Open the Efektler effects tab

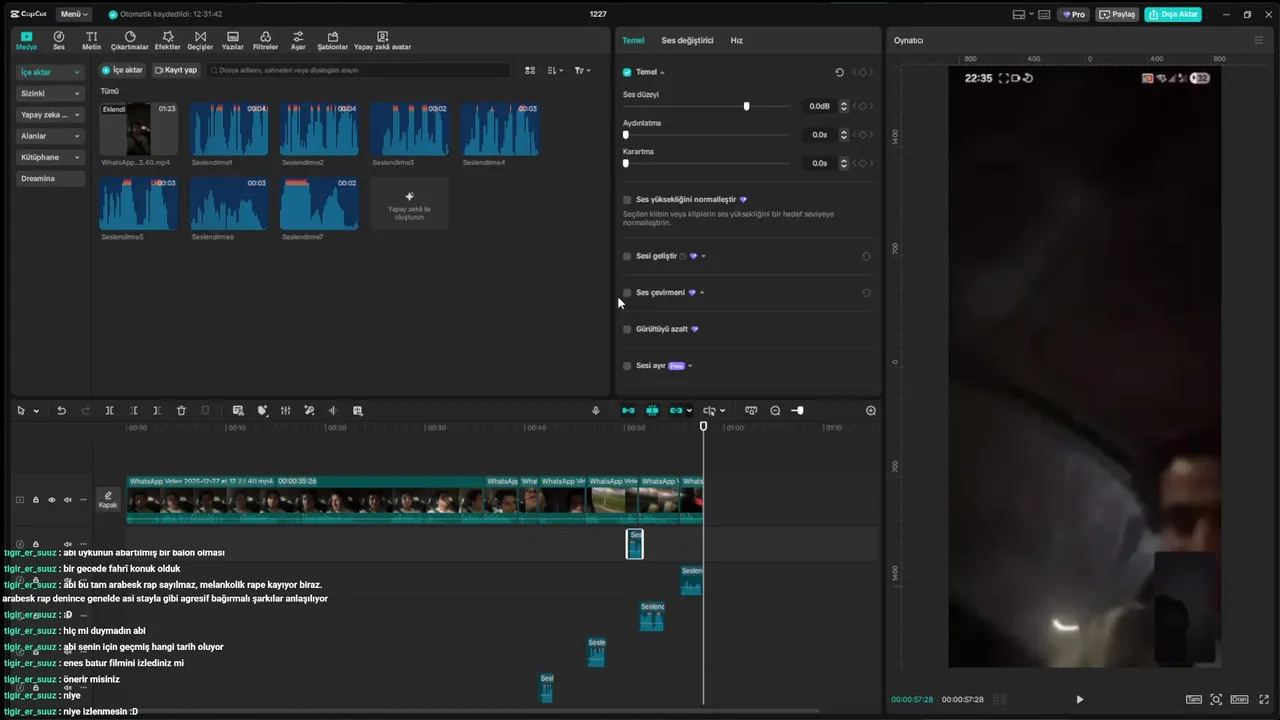point(167,40)
